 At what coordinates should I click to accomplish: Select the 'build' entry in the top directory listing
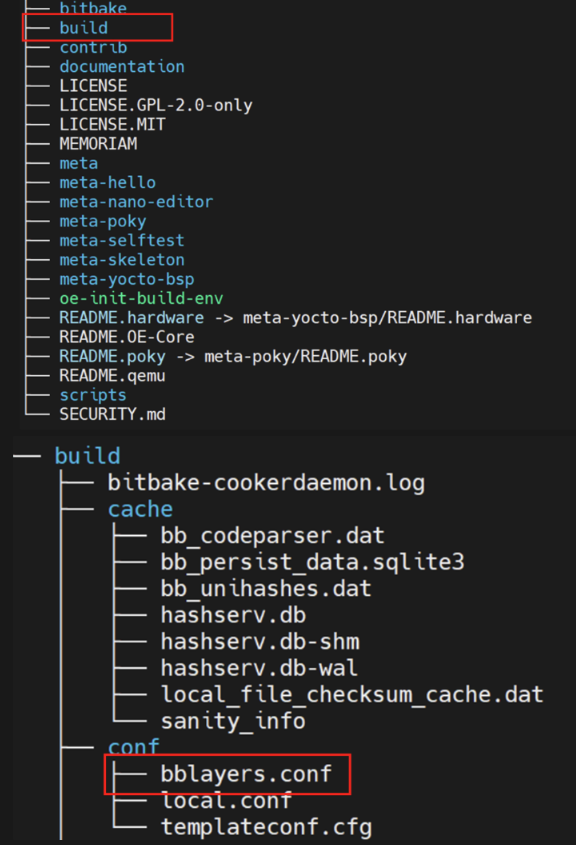click(x=84, y=27)
